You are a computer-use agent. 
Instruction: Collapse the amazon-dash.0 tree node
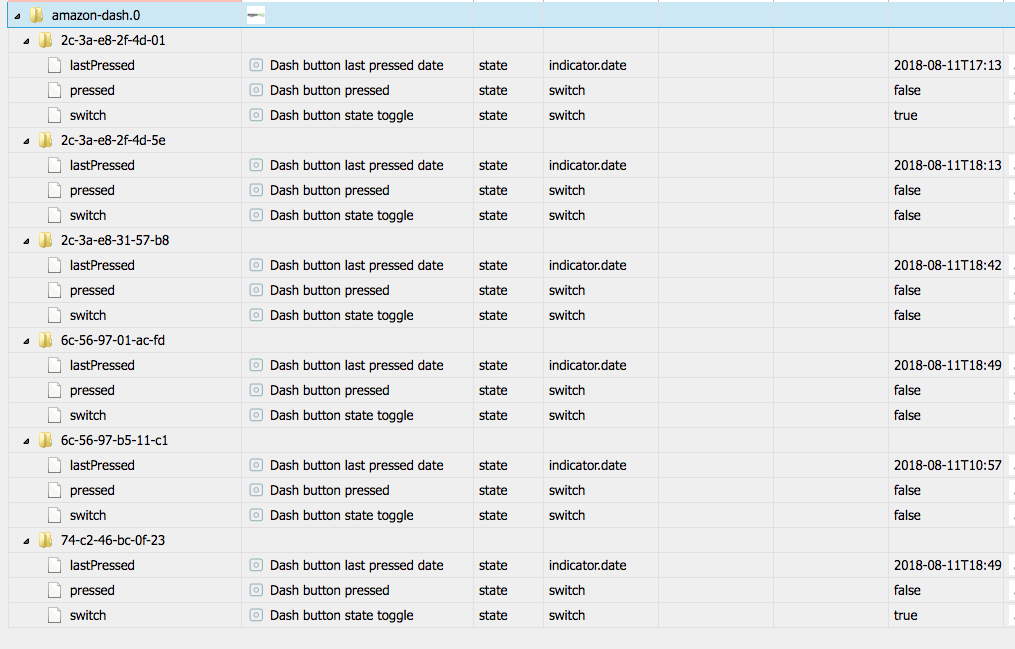(17, 16)
